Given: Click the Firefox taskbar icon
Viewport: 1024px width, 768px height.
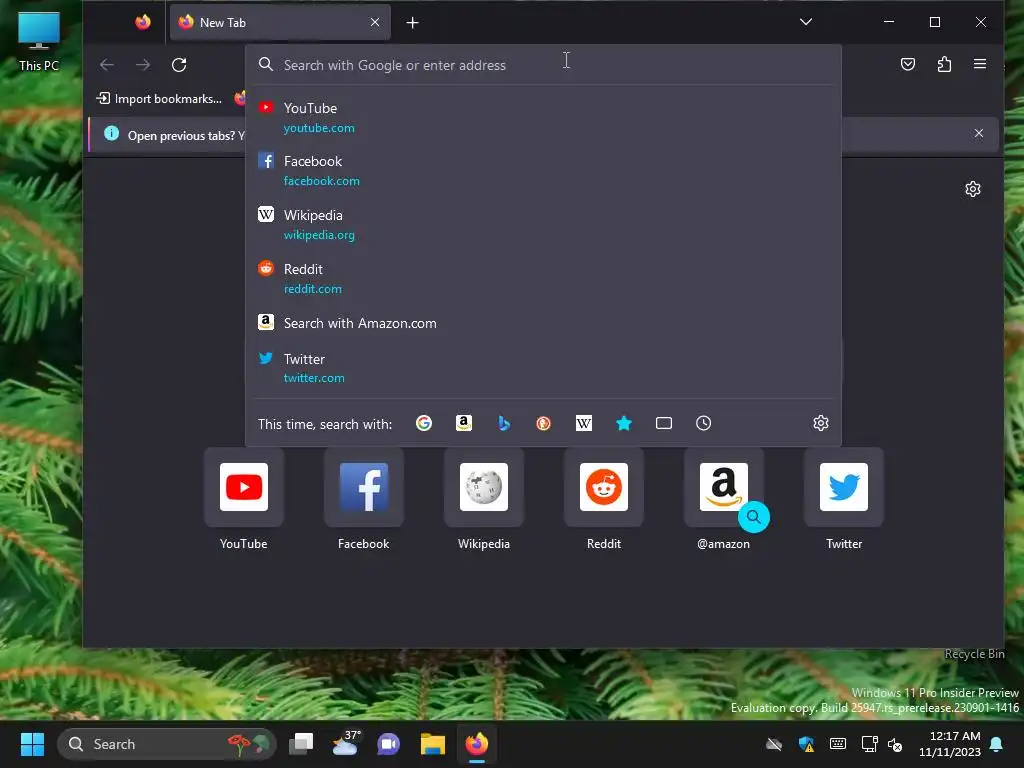Looking at the screenshot, I should pyautogui.click(x=477, y=744).
